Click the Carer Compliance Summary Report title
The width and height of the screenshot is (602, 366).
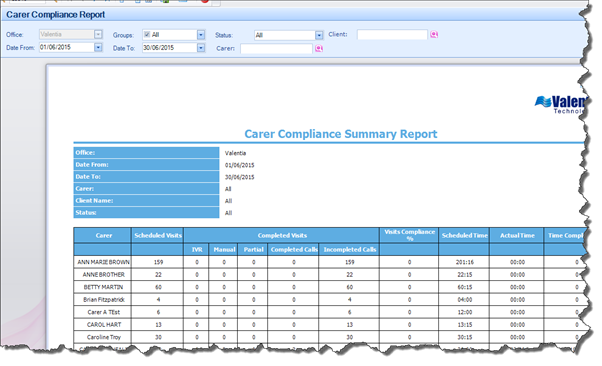click(341, 134)
